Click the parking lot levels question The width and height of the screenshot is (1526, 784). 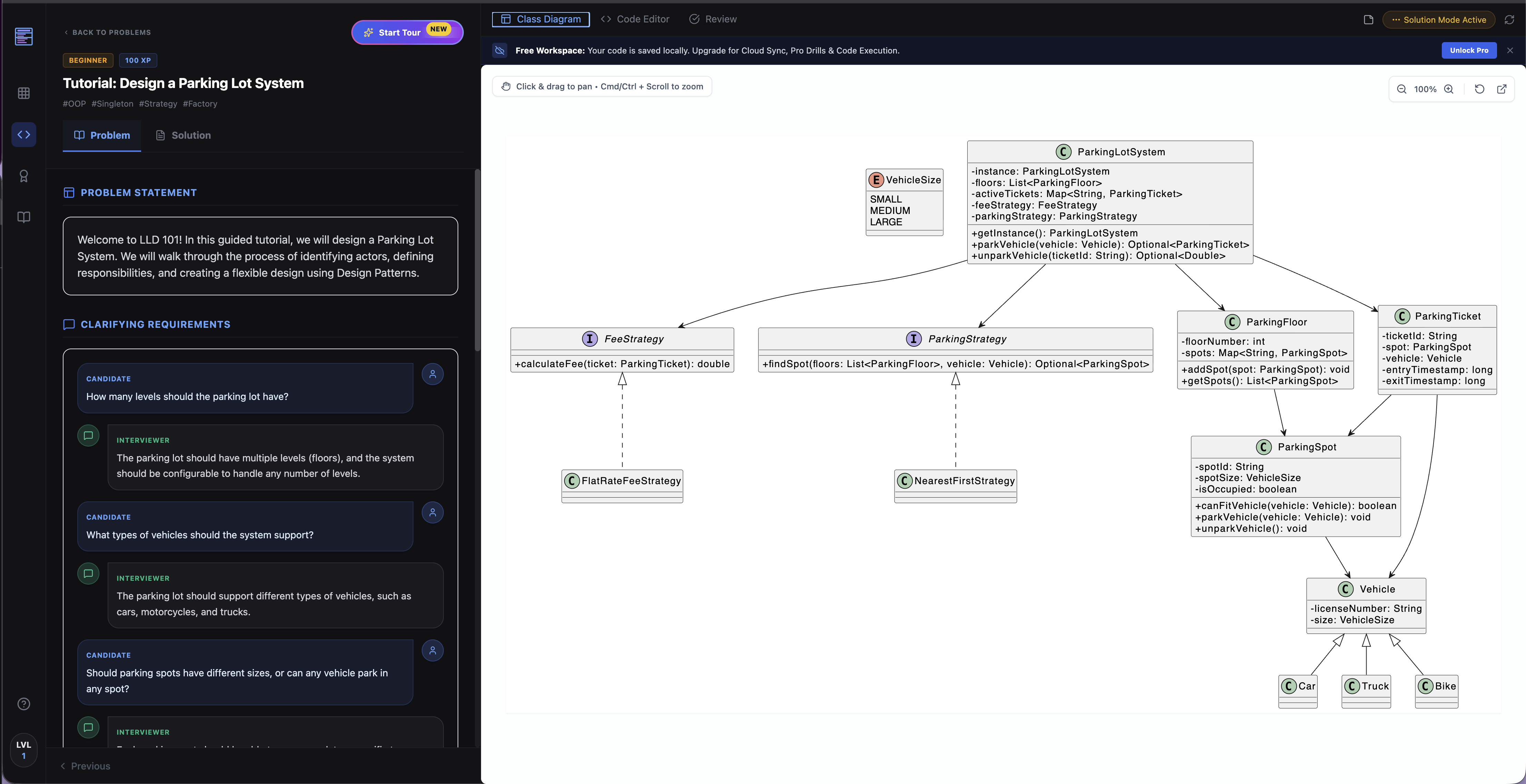coord(187,397)
